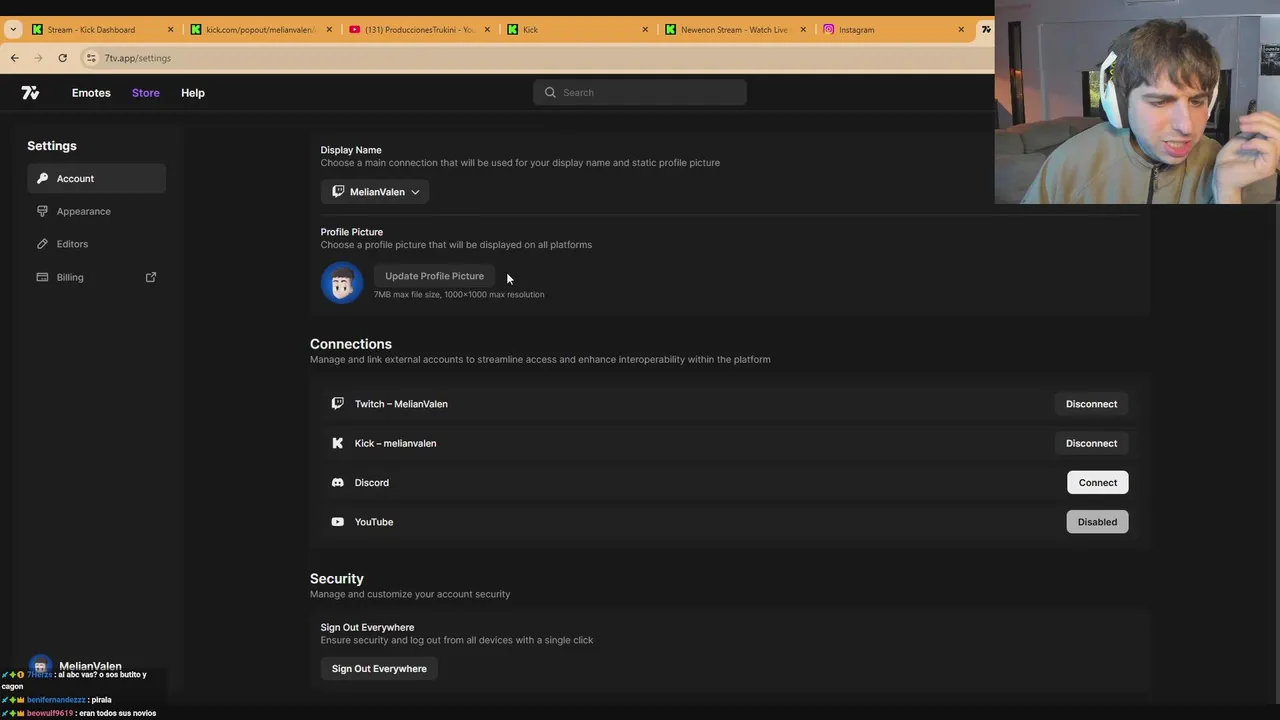
Task: Click the Search input field
Action: click(640, 92)
